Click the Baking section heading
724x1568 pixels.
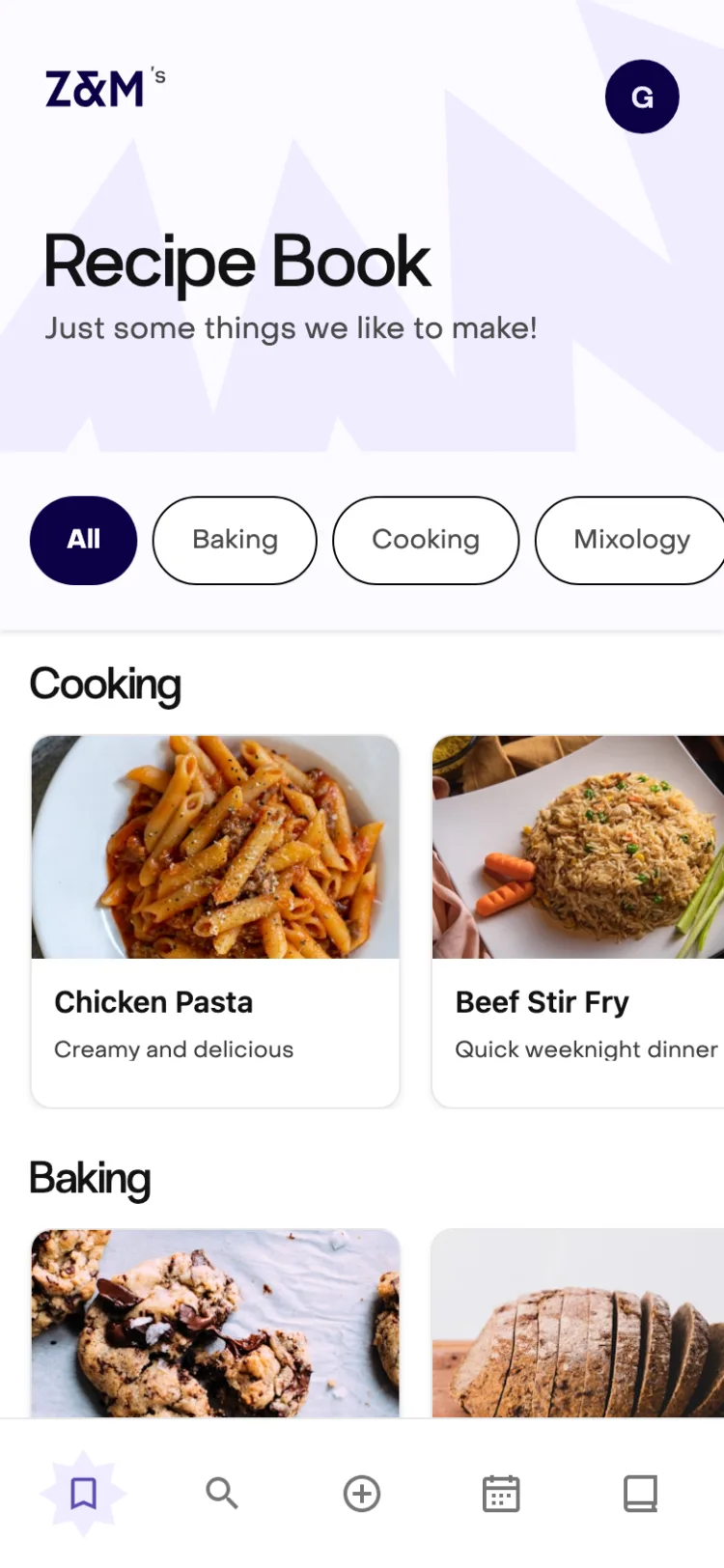pyautogui.click(x=90, y=1179)
